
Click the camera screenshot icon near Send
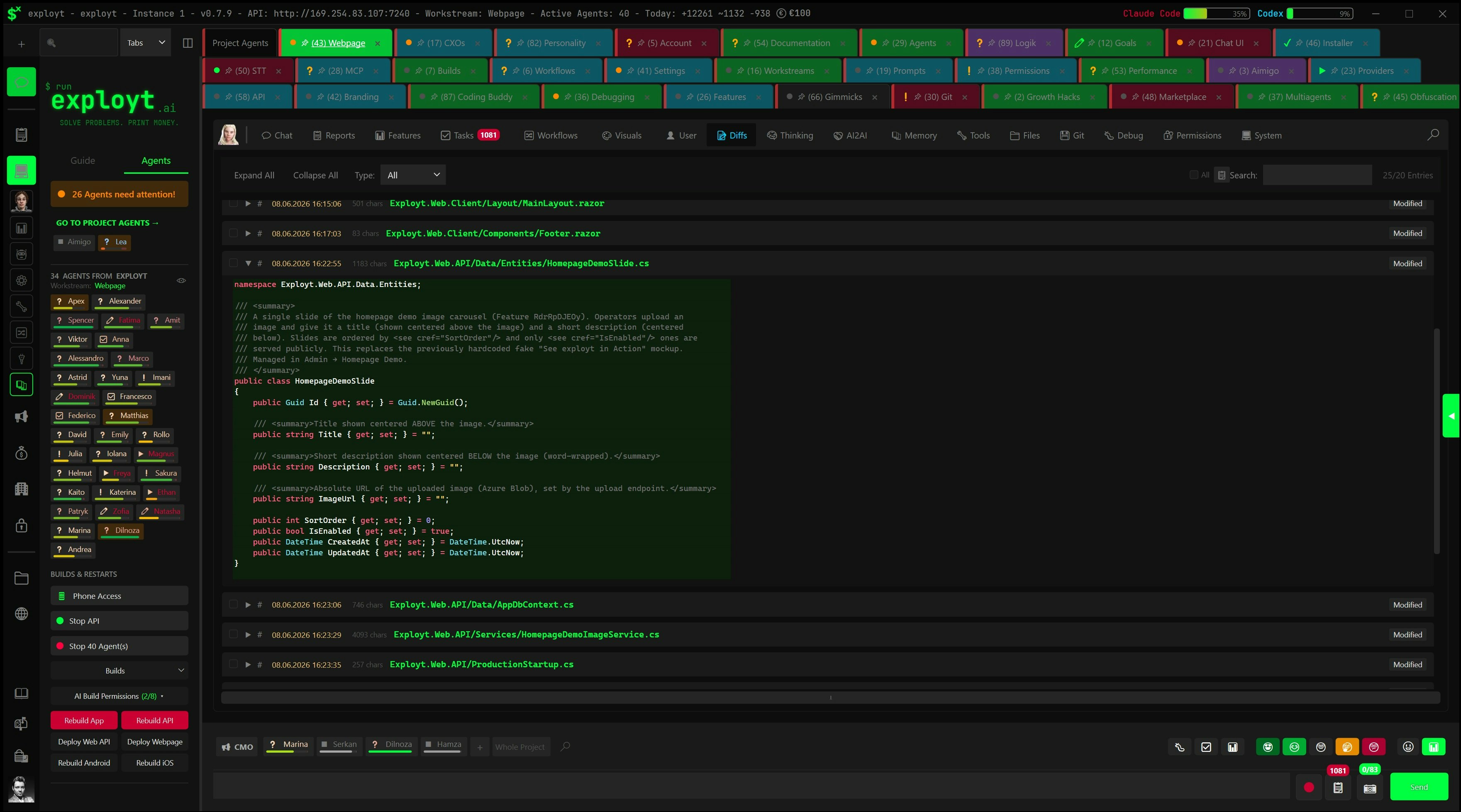pos(1370,788)
